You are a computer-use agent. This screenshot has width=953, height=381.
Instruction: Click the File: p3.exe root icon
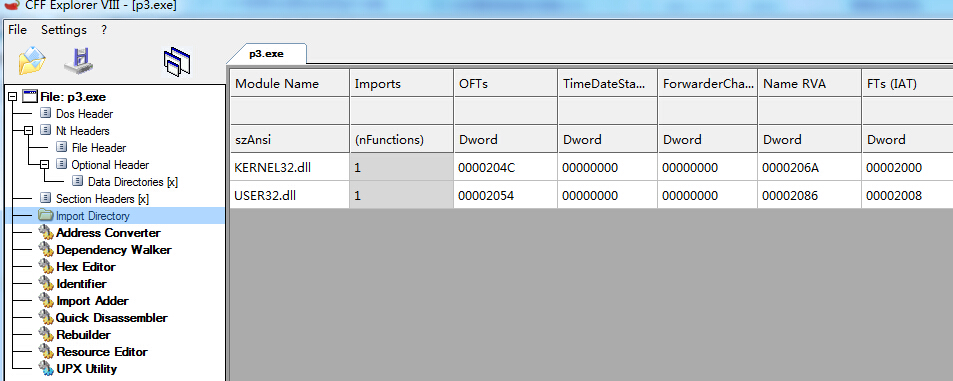point(30,96)
